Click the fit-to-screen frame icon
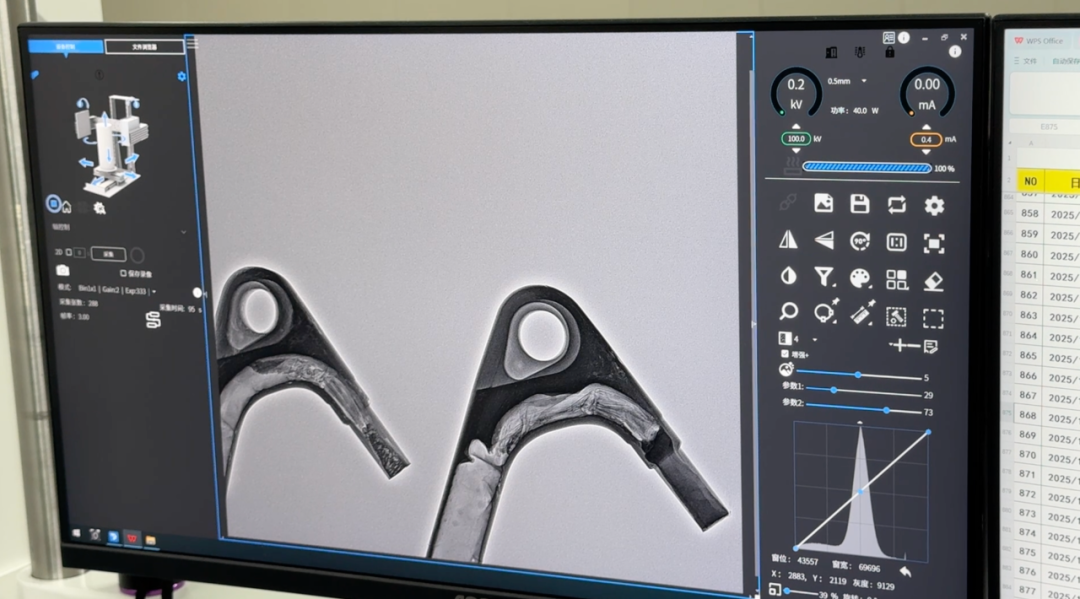Screen dimensions: 1080x599 coord(934,243)
